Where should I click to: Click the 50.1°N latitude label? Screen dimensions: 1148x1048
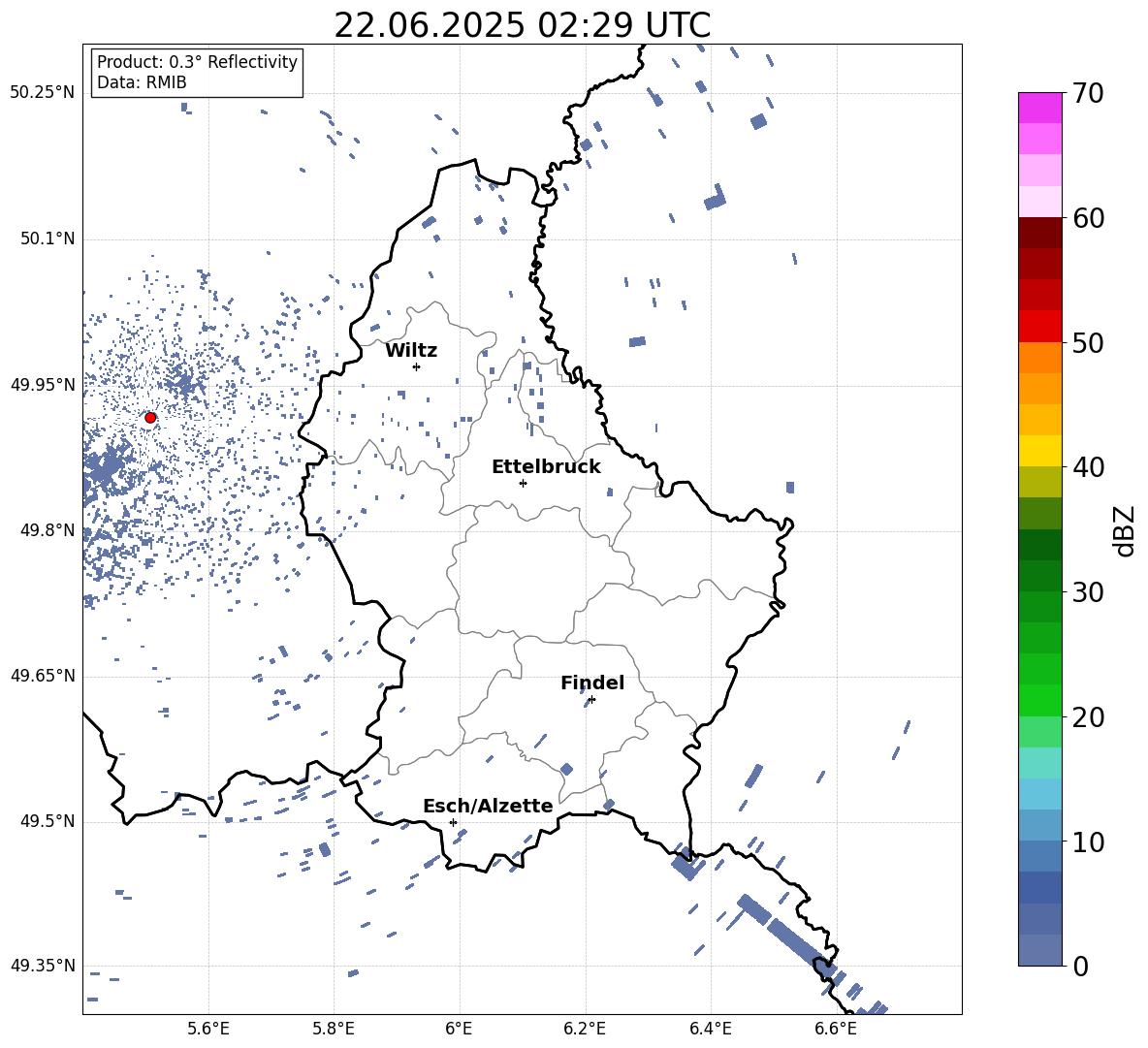48,238
